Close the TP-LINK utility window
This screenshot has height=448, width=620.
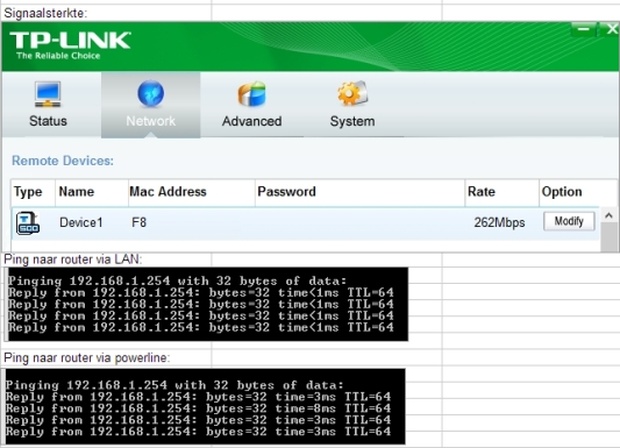[610, 29]
